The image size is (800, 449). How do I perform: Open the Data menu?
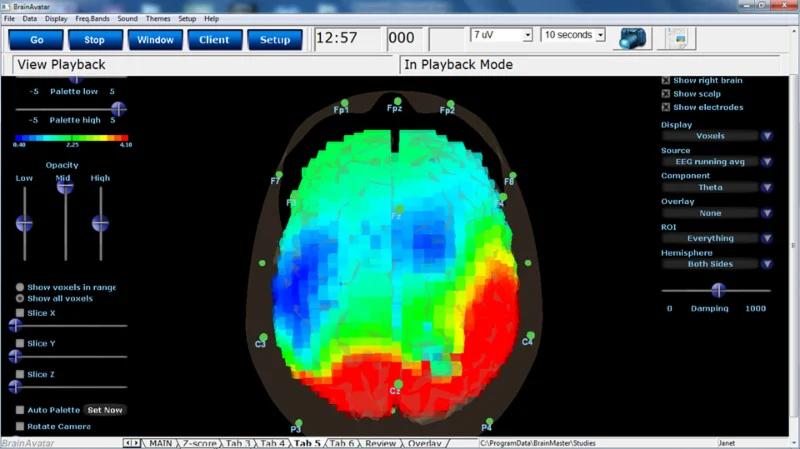point(30,18)
